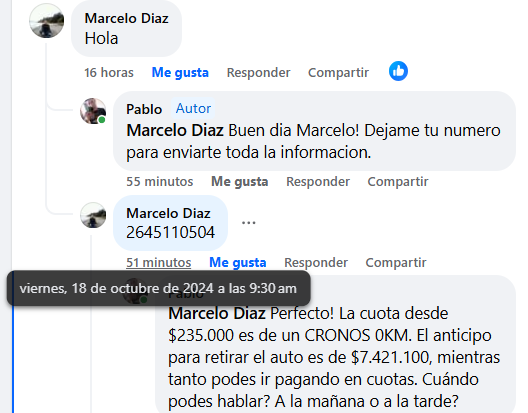Click Marcelo Diaz mention in the Perfecto reply
Viewport: 528px width, 413px height.
217,313
